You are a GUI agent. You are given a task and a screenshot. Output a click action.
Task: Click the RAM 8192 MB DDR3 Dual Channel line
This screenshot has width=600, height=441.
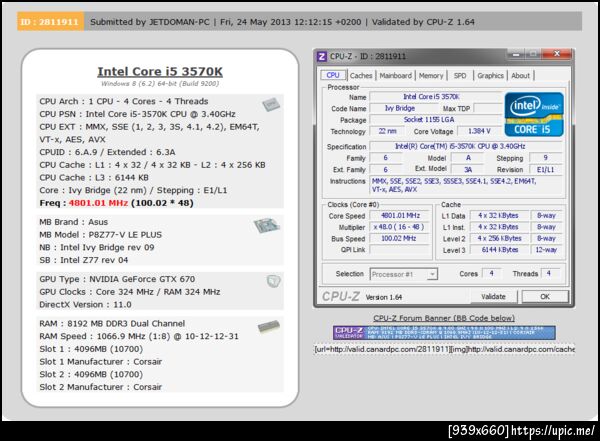(112, 323)
